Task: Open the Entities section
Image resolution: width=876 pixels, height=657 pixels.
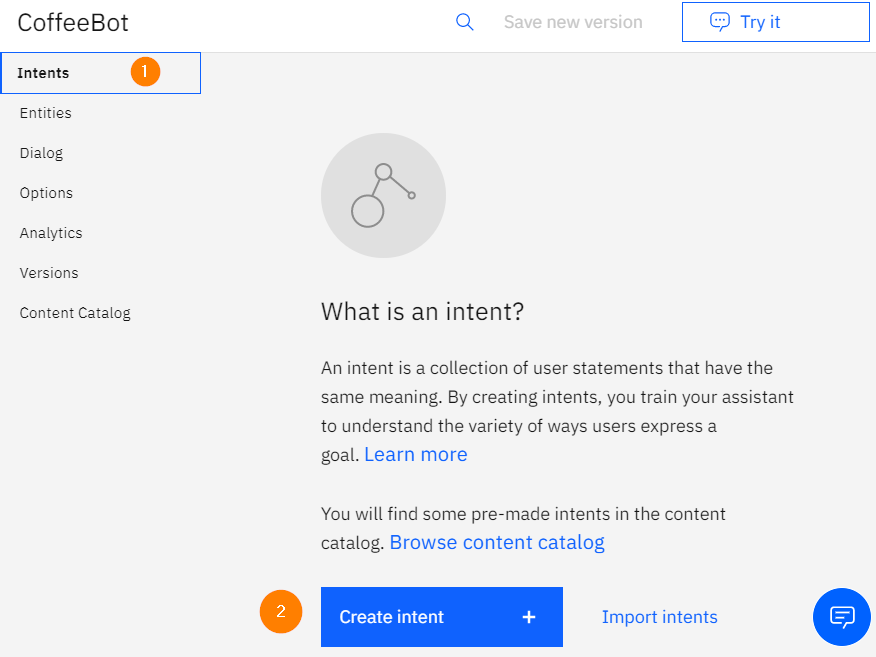Action: pos(46,113)
